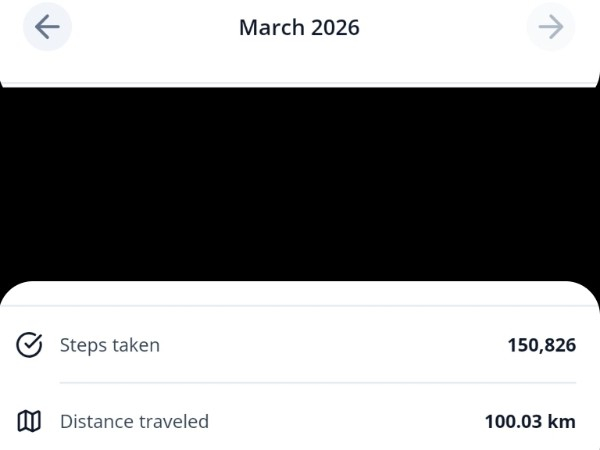The height and width of the screenshot is (450, 600).
Task: Go to previous month with back arrow
Action: 47,27
